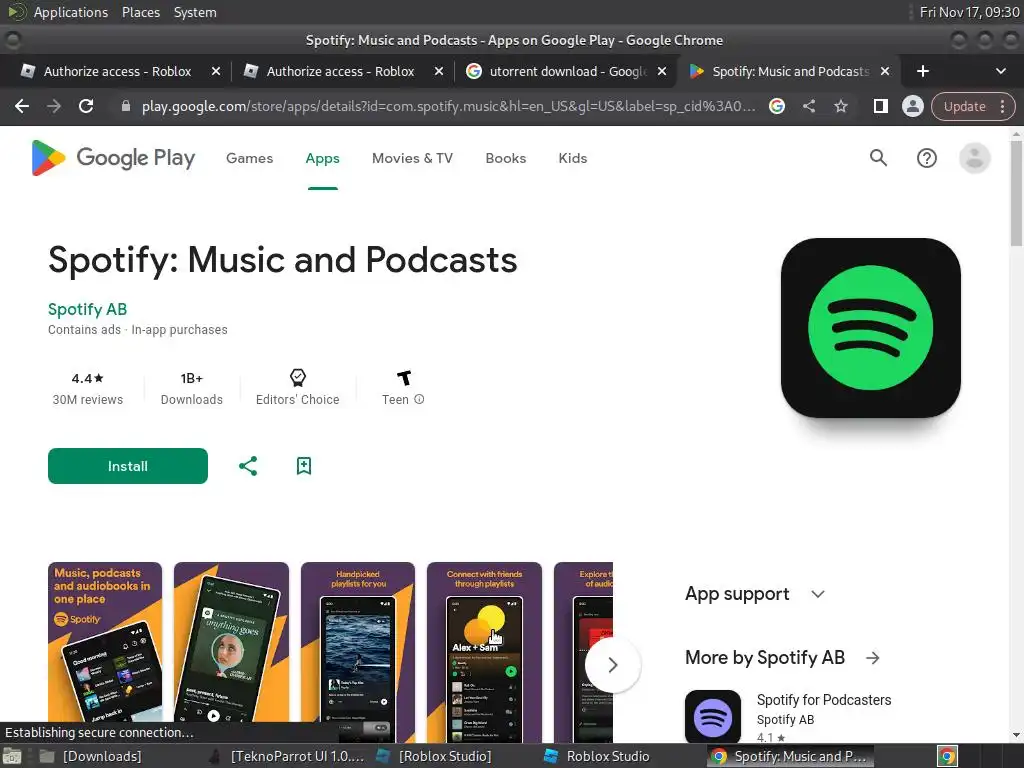Close the utorrent download tab
Screen dimensions: 1024x768
click(662, 71)
